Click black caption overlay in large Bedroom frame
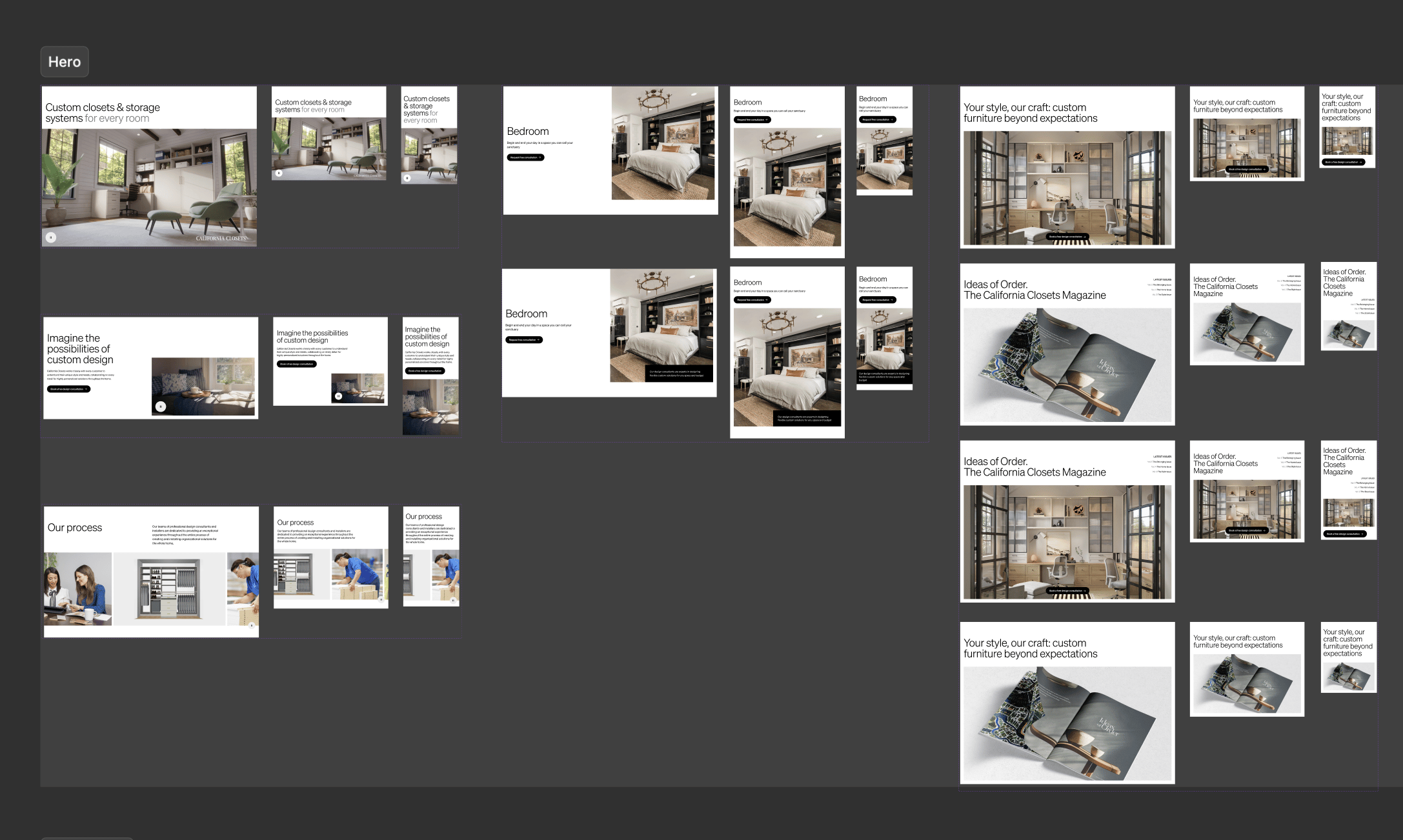This screenshot has width=1403, height=840. (679, 374)
